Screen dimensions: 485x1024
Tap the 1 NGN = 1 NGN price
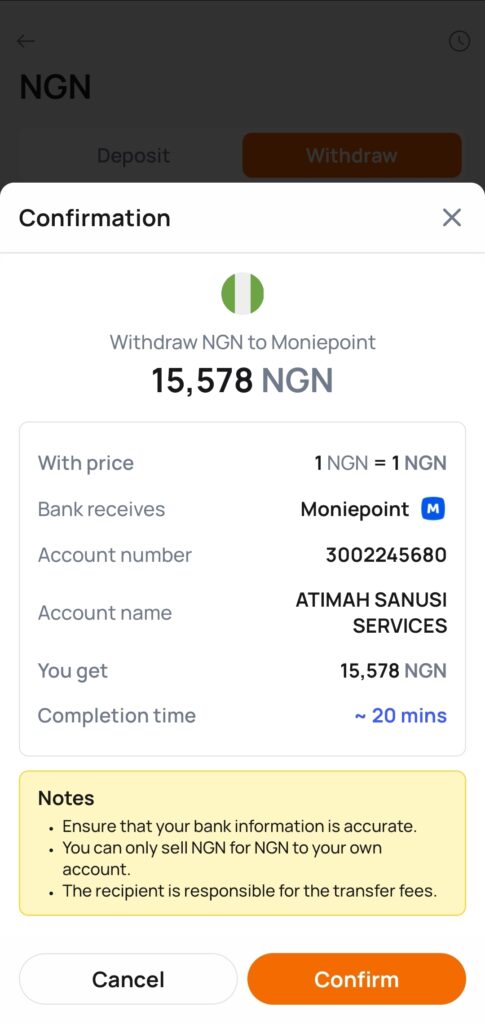(x=381, y=463)
